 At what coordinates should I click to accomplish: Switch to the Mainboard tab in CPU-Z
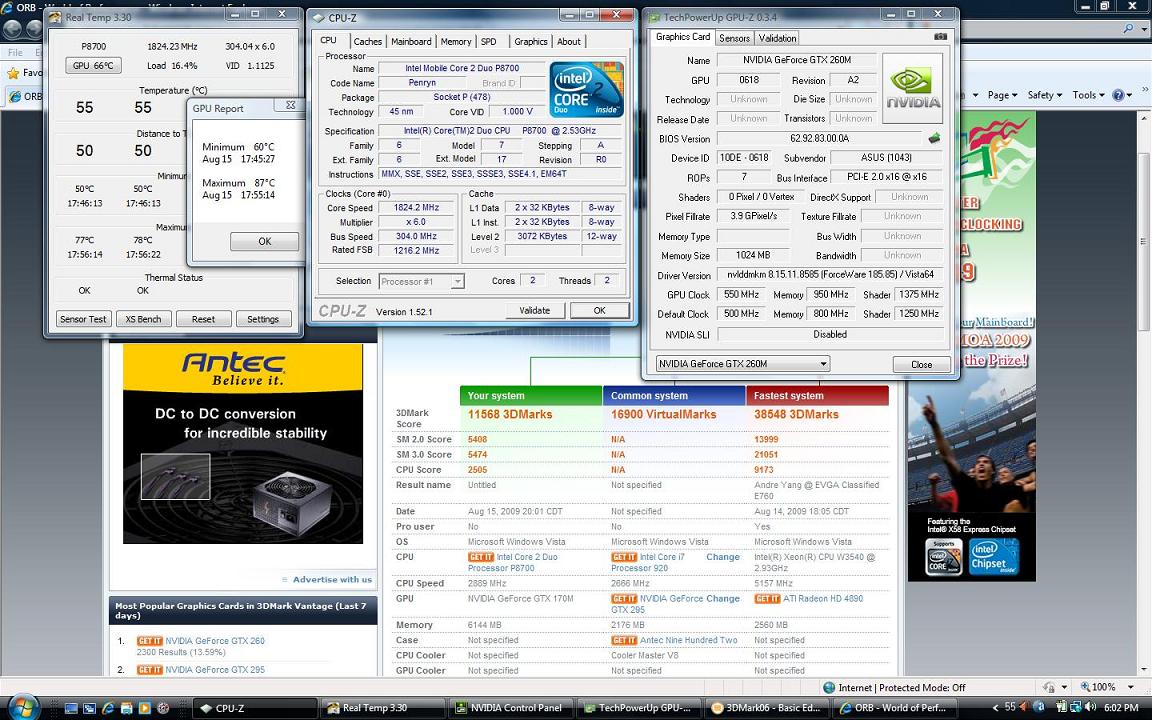click(x=411, y=42)
